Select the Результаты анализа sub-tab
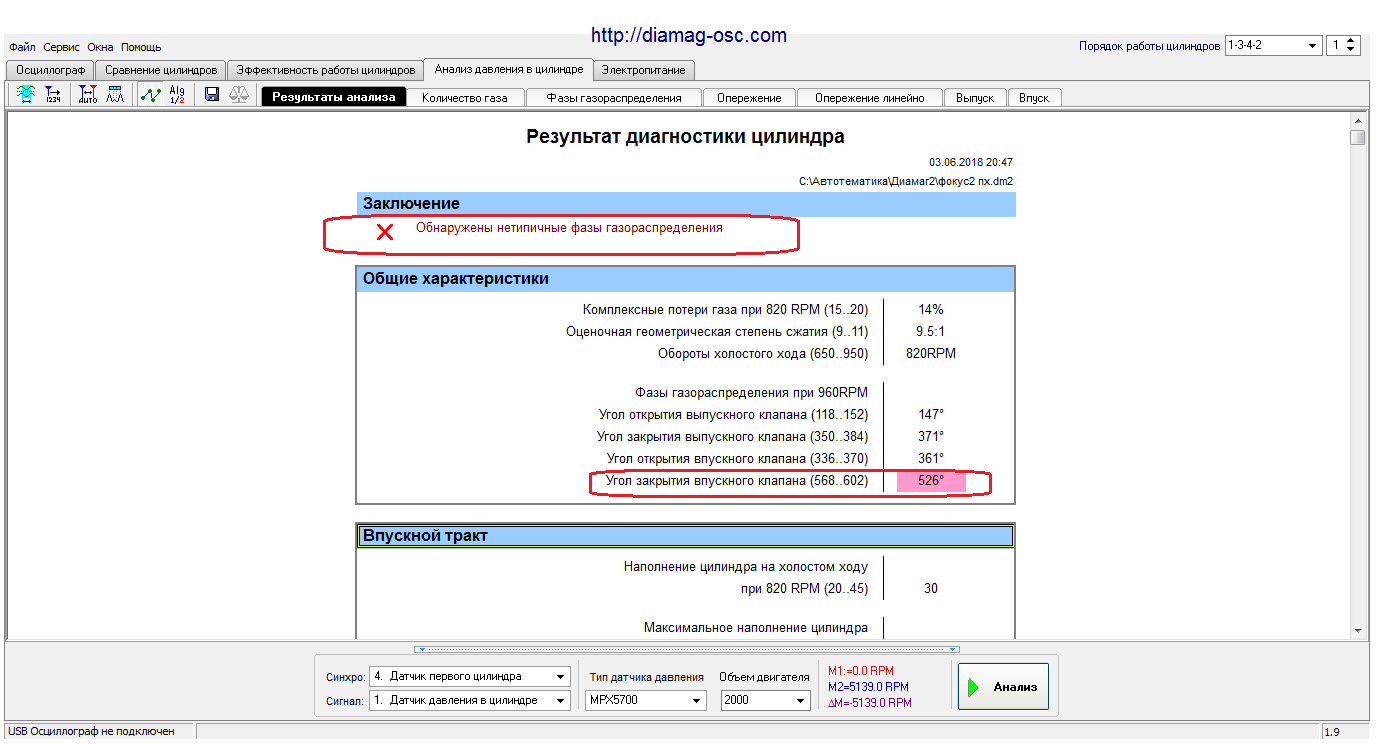Image resolution: width=1382 pixels, height=744 pixels. point(334,97)
